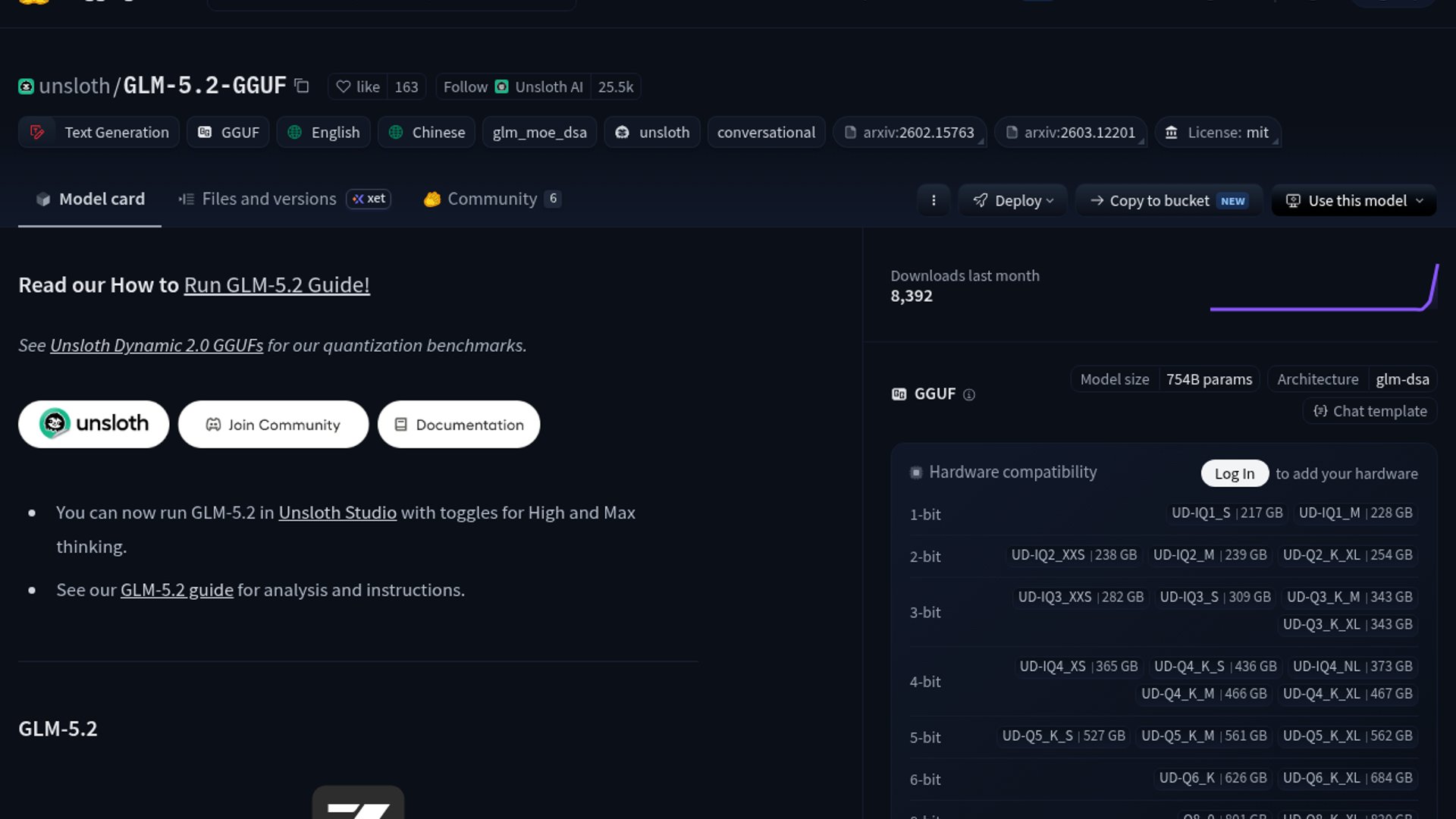Select UD-Q6_K_XL 684 GB quantization
This screenshot has width=1456, height=819.
(x=1348, y=778)
